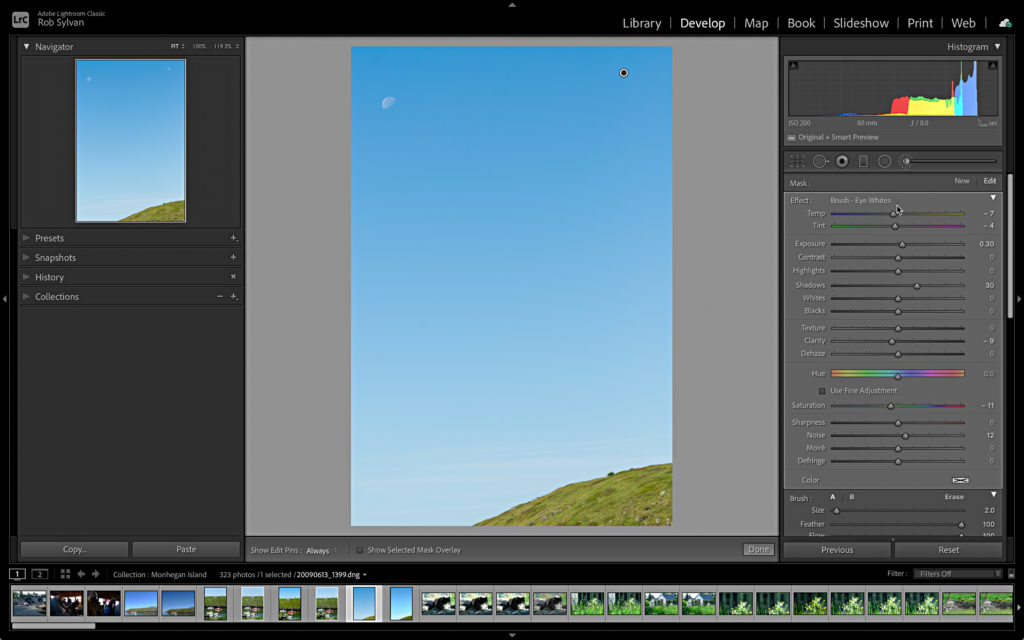
Task: Go back with the left arrow icon
Action: pos(81,574)
